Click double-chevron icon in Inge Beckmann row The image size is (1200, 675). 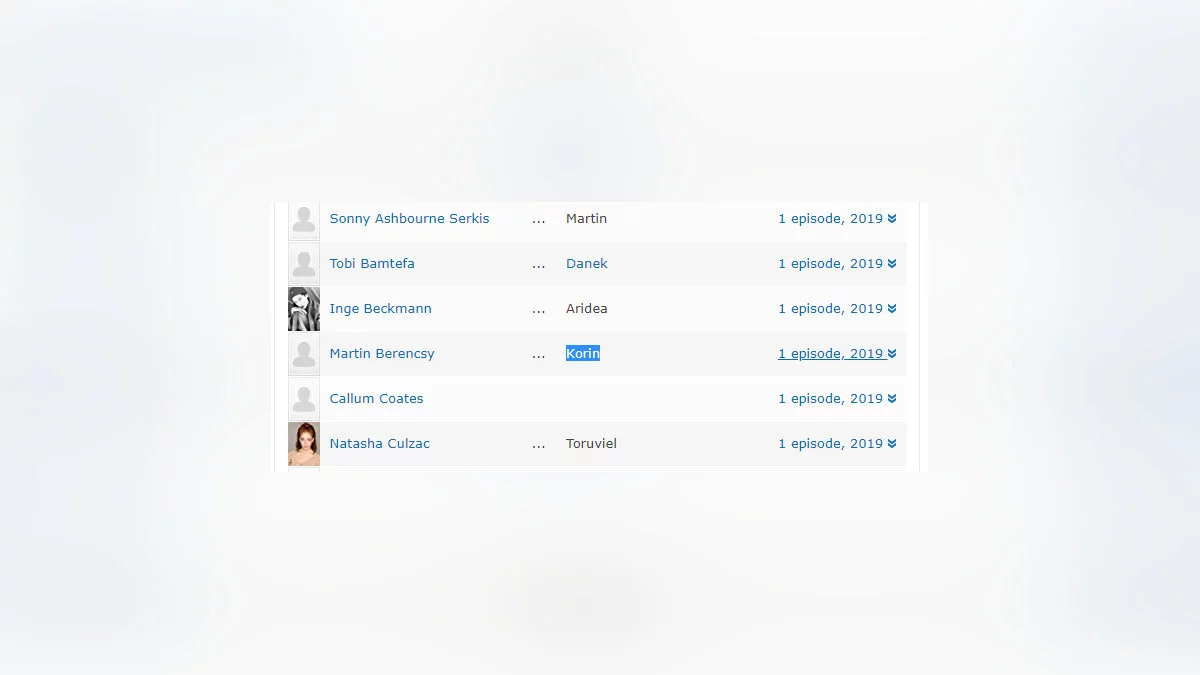892,309
